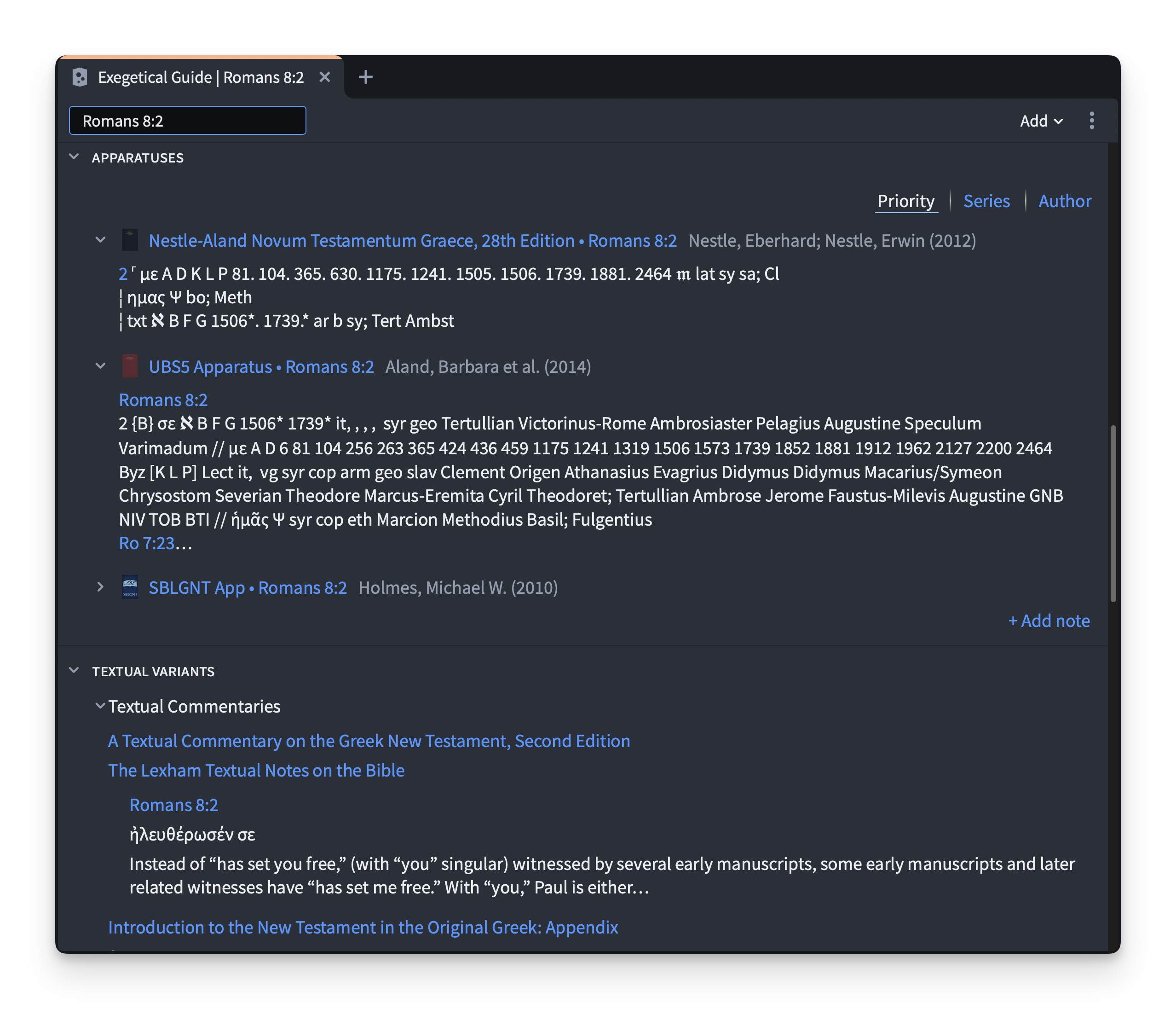The height and width of the screenshot is (1009, 1176).
Task: Collapse the UBS5 Apparatus entry
Action: (100, 366)
